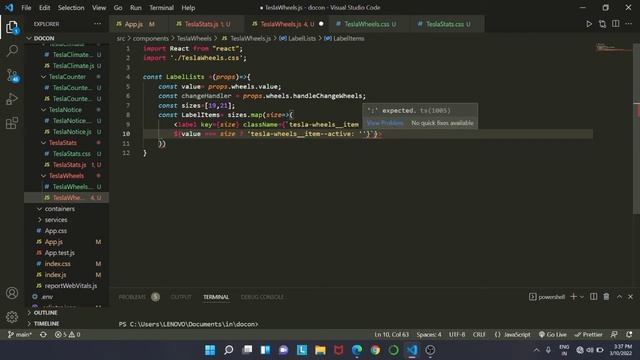This screenshot has height=360, width=640.
Task: Click the Run Code play icon
Action: pyautogui.click(x=589, y=24)
